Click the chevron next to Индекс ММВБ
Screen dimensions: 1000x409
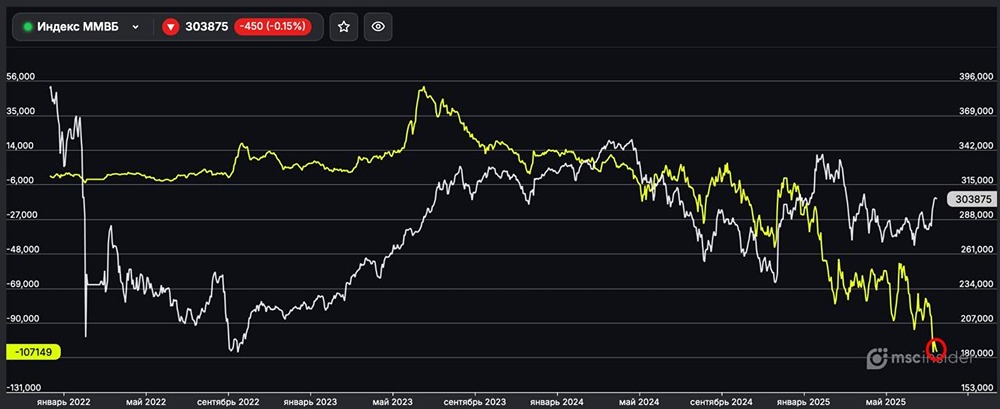click(135, 27)
